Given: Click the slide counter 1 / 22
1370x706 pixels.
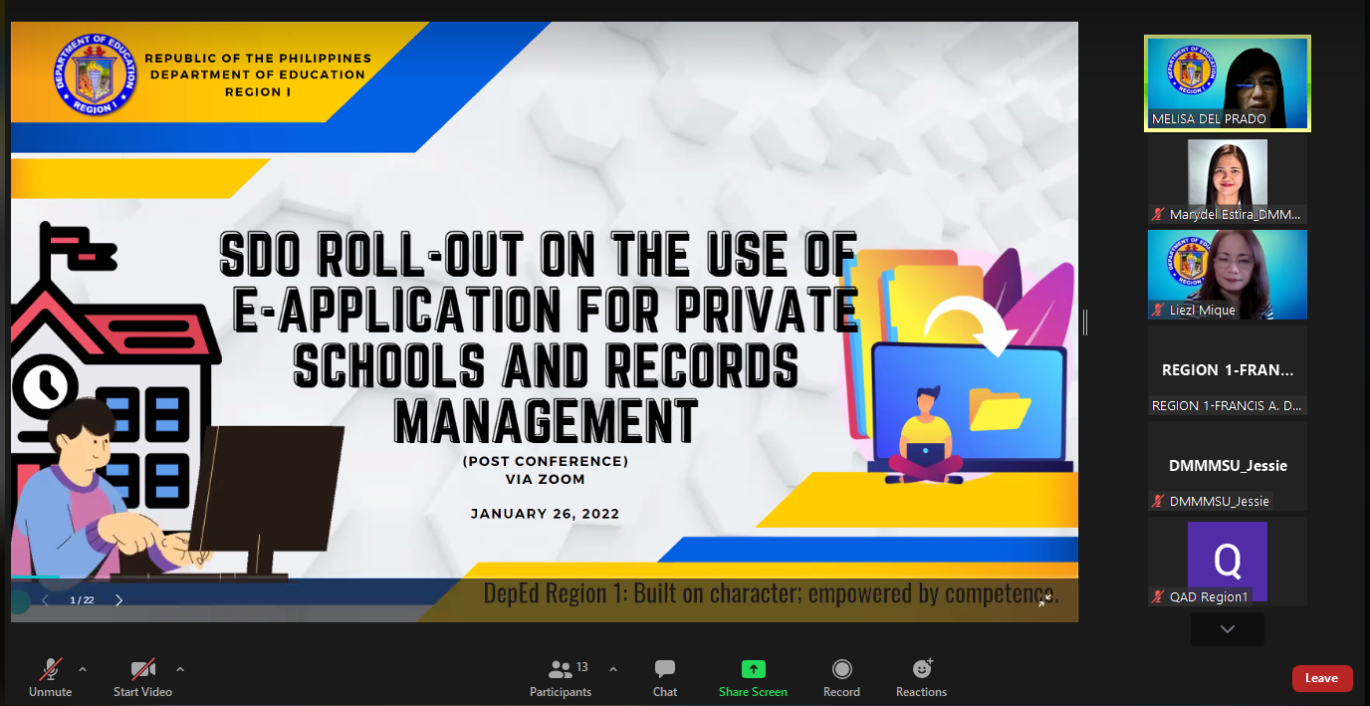Looking at the screenshot, I should 82,600.
